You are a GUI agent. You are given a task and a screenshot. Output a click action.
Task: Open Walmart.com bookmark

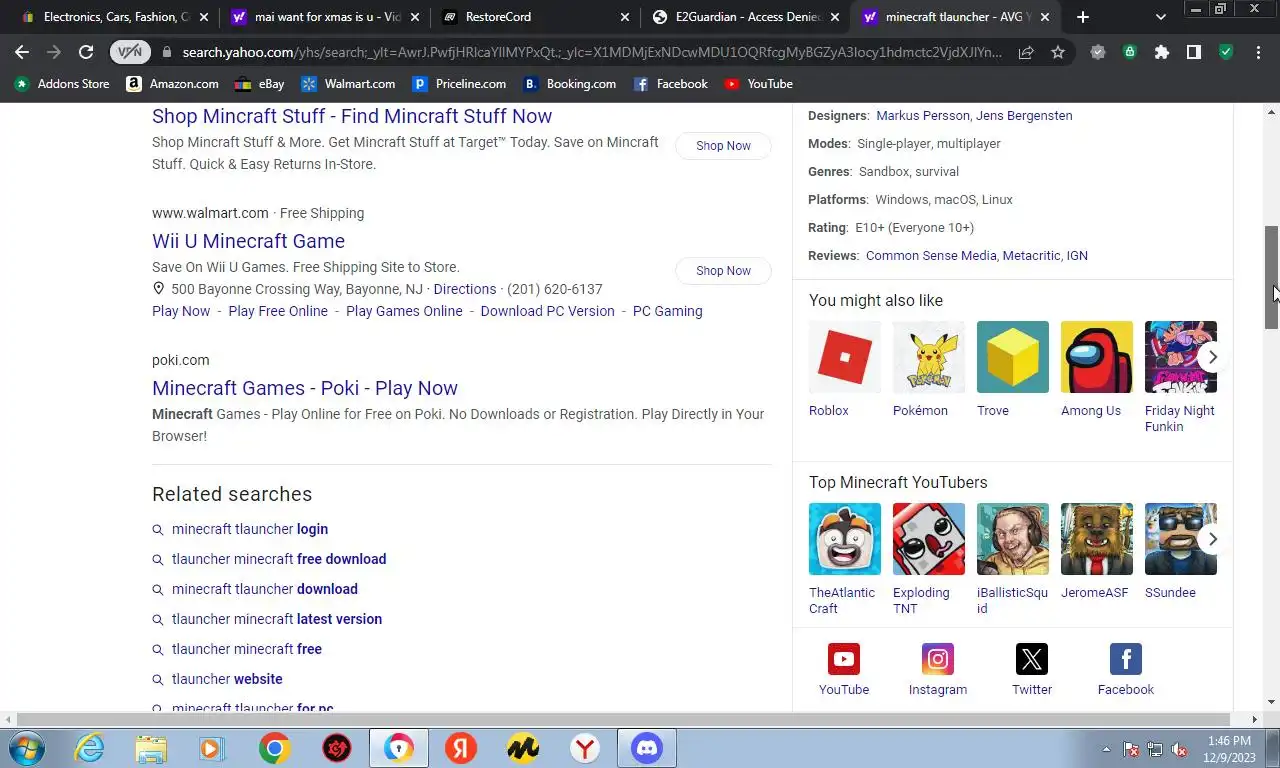pyautogui.click(x=348, y=84)
